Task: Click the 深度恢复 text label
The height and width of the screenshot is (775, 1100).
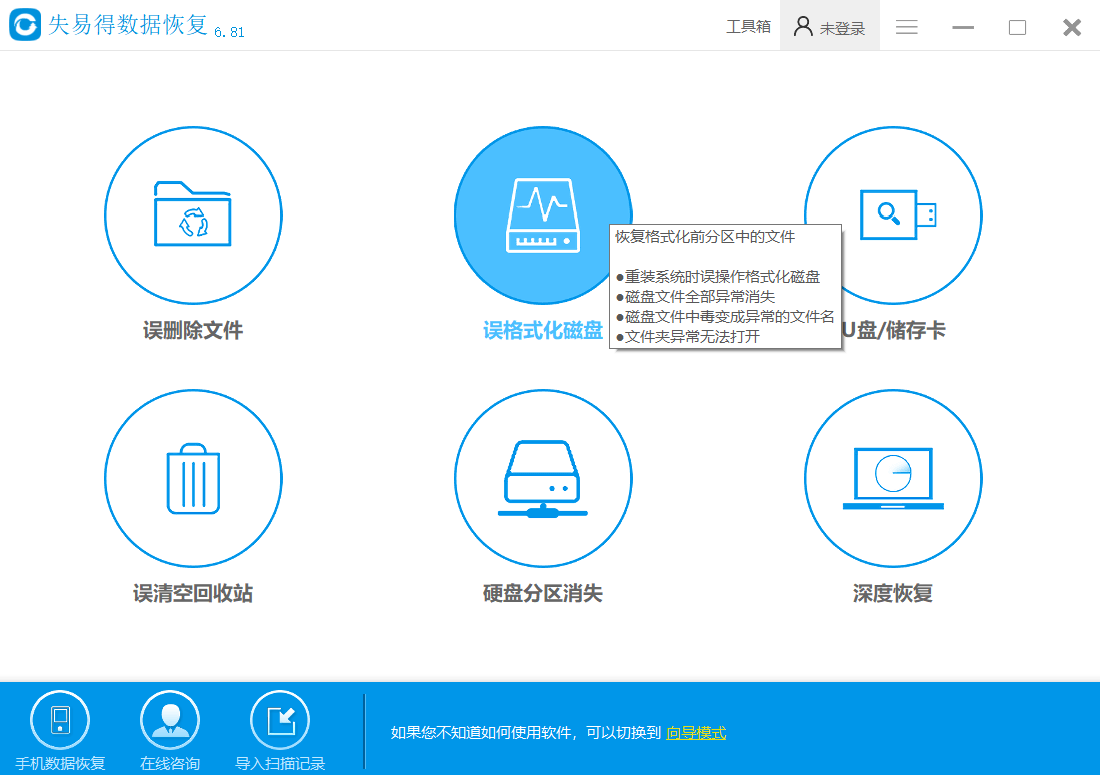Action: click(893, 593)
